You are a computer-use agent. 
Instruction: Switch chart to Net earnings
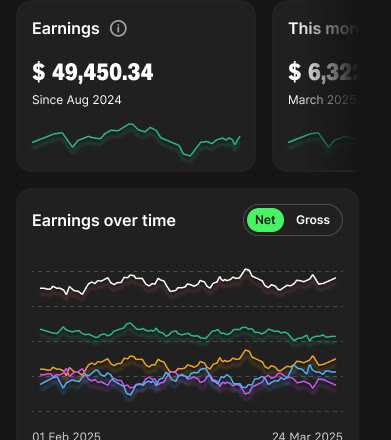tap(265, 220)
